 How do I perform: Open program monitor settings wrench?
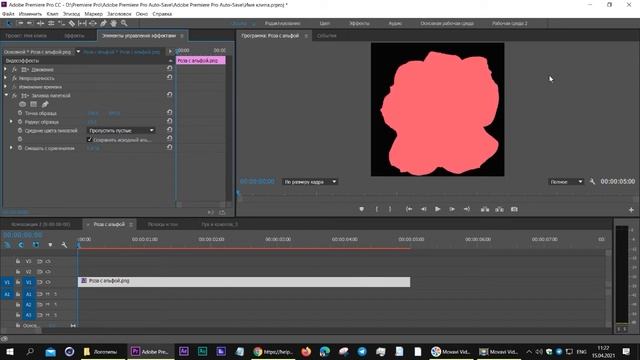pyautogui.click(x=592, y=181)
